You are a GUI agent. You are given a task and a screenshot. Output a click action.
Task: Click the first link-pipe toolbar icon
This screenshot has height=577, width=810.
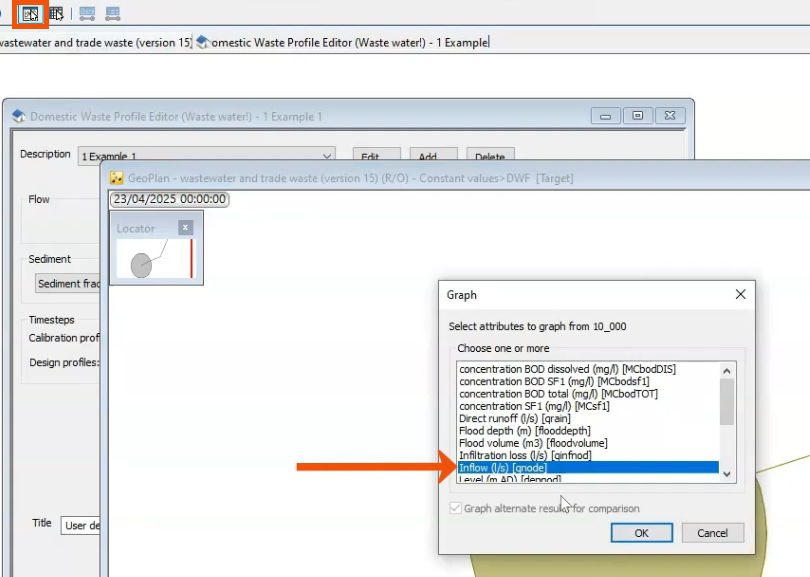coord(88,13)
